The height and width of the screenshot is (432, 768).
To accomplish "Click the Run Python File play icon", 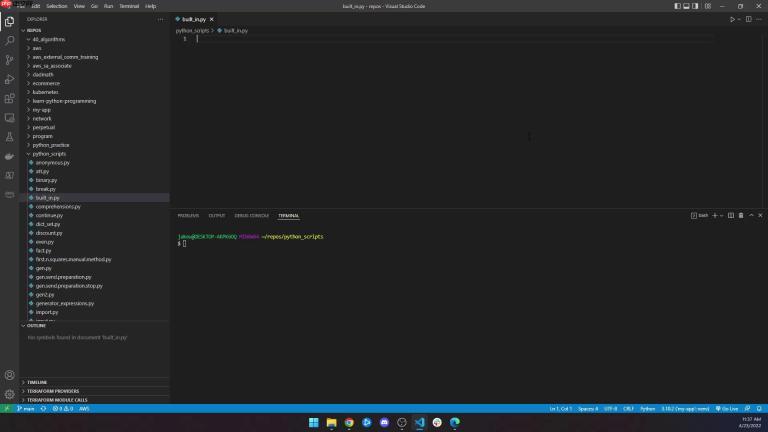I will (x=732, y=20).
